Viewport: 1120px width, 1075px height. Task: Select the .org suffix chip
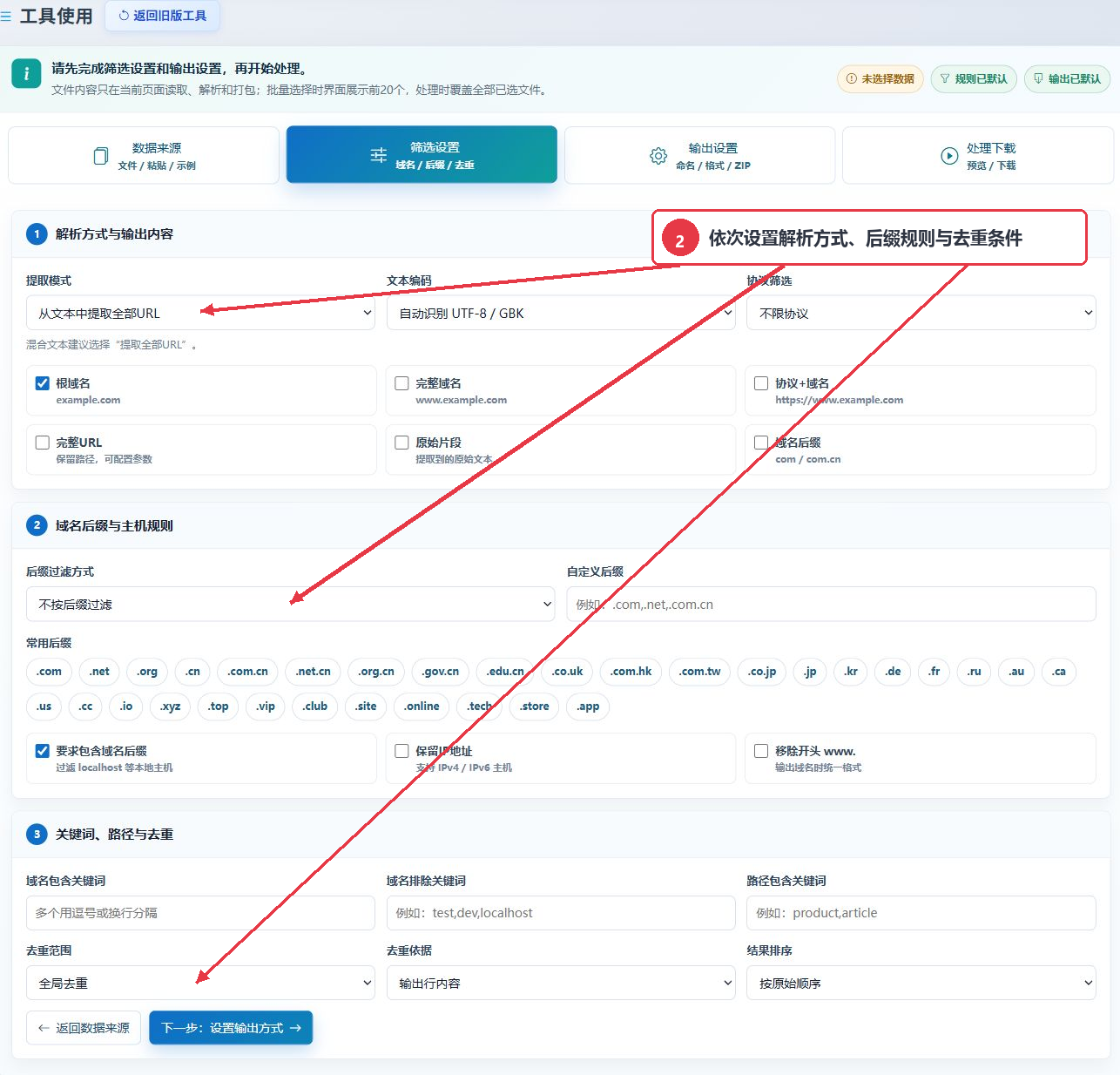147,672
